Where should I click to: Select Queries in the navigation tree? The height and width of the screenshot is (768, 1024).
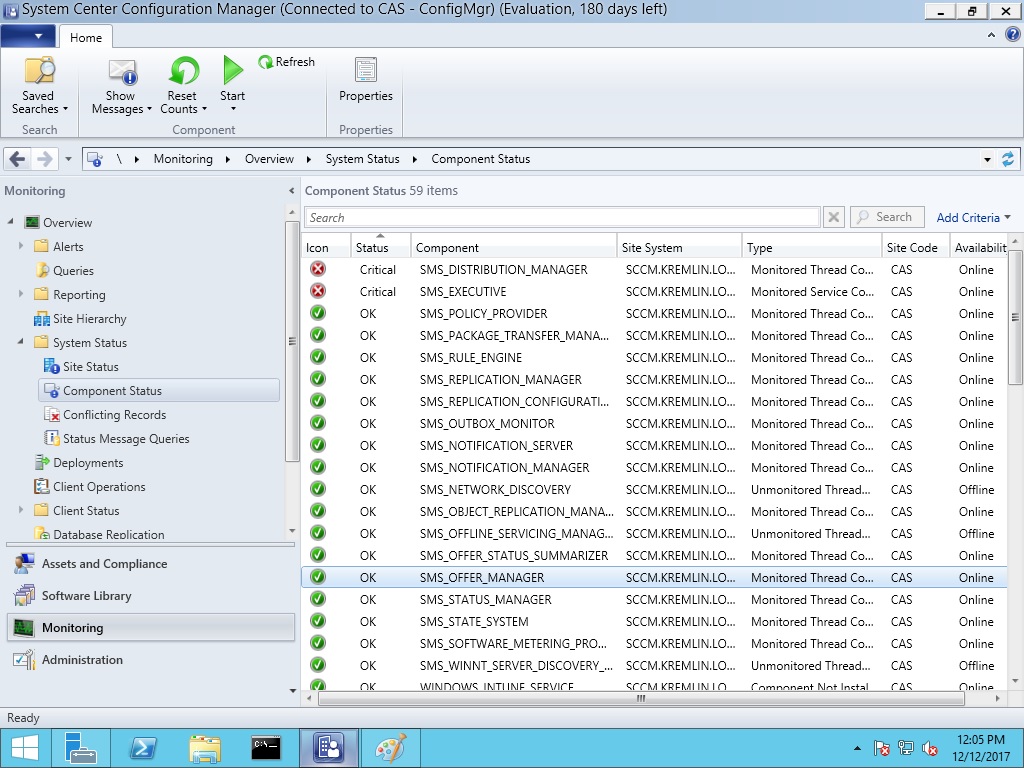73,270
